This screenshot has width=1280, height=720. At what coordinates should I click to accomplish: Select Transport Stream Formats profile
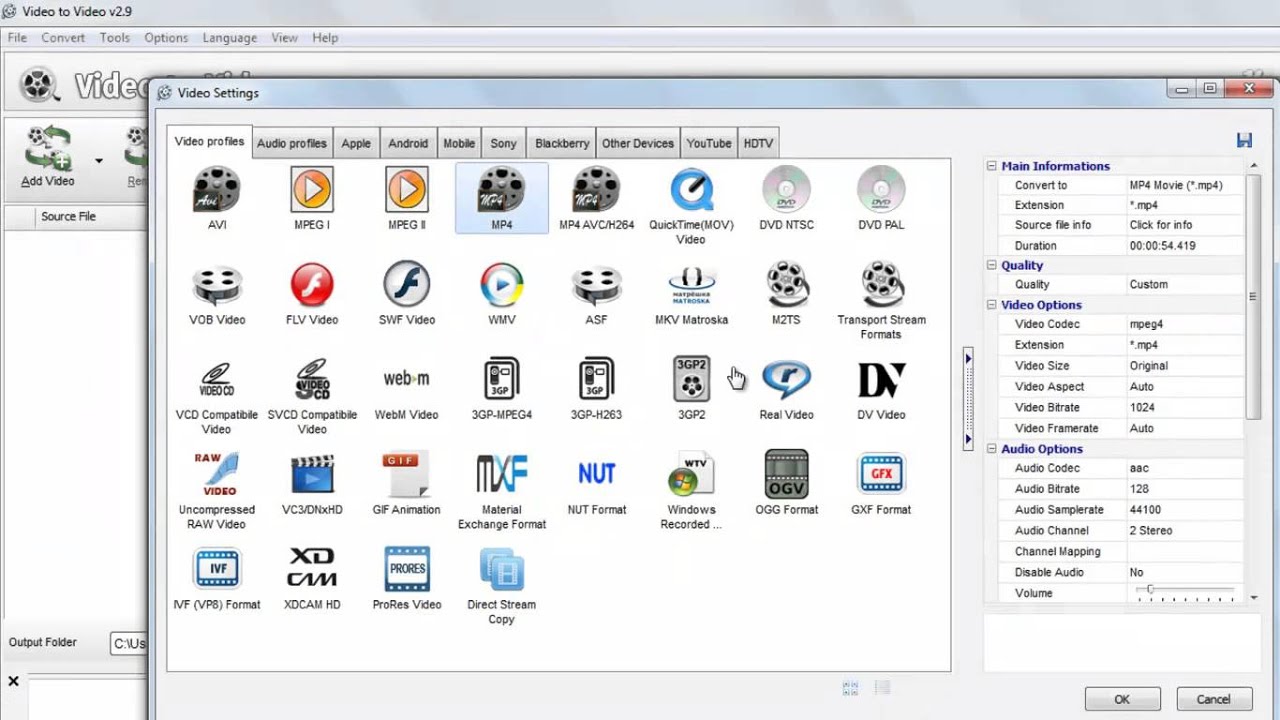(881, 300)
